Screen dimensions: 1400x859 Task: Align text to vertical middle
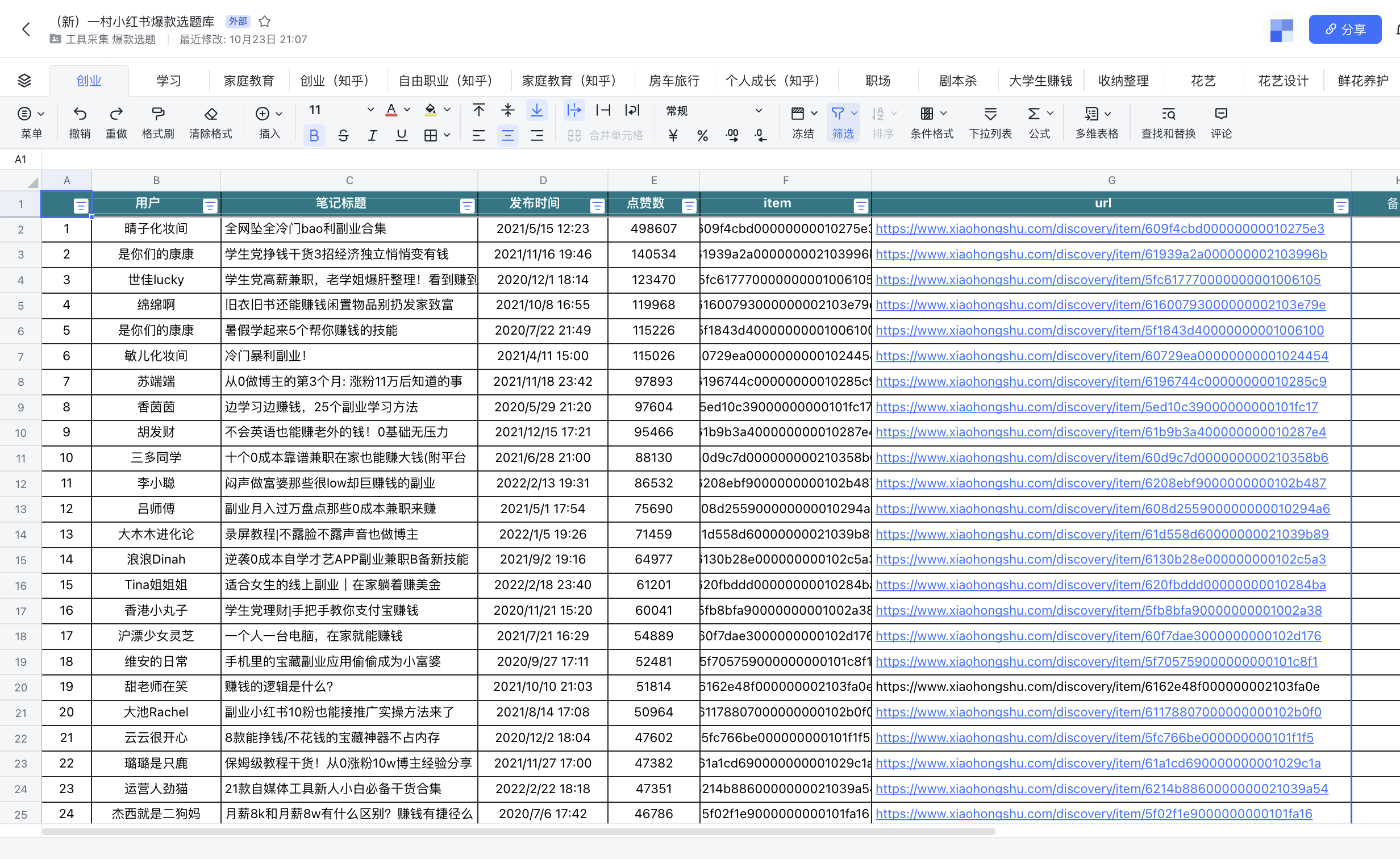click(x=508, y=110)
